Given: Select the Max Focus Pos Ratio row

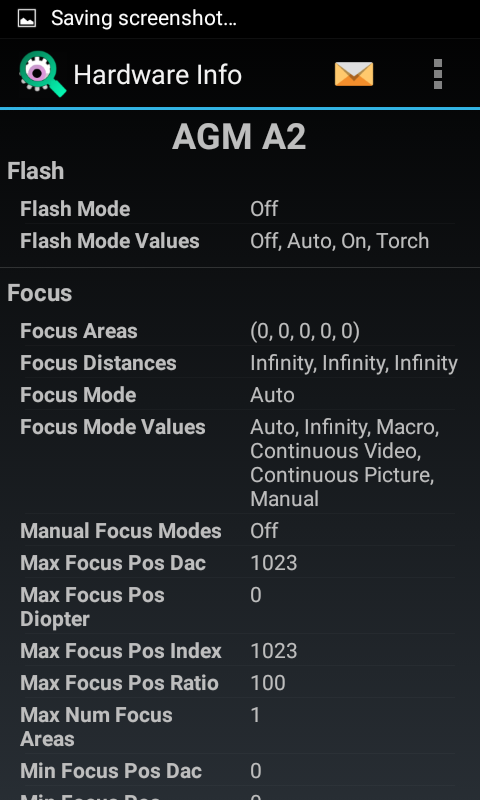Looking at the screenshot, I should click(x=238, y=683).
